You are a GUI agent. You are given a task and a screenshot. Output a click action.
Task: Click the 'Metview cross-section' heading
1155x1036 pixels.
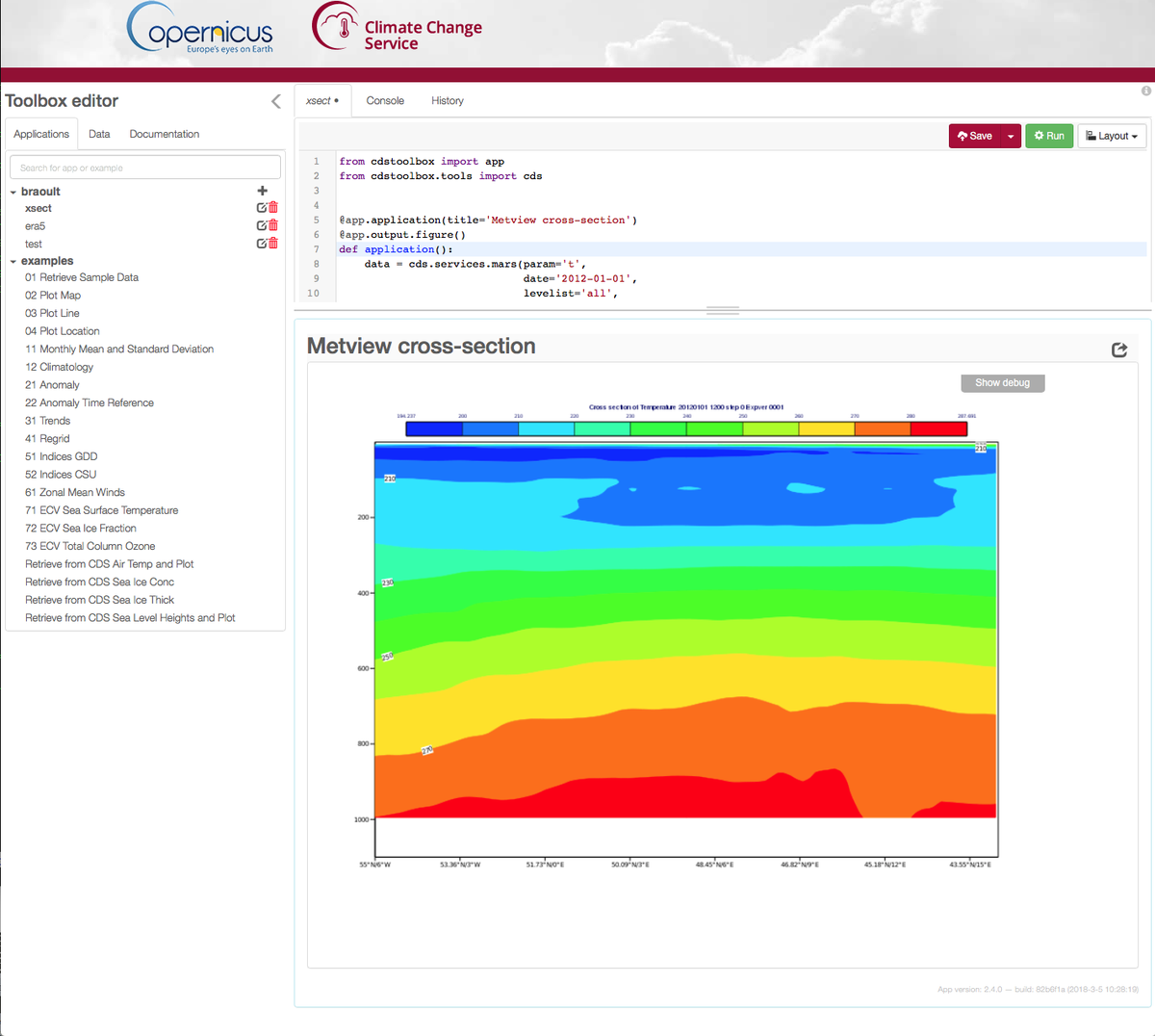[422, 347]
